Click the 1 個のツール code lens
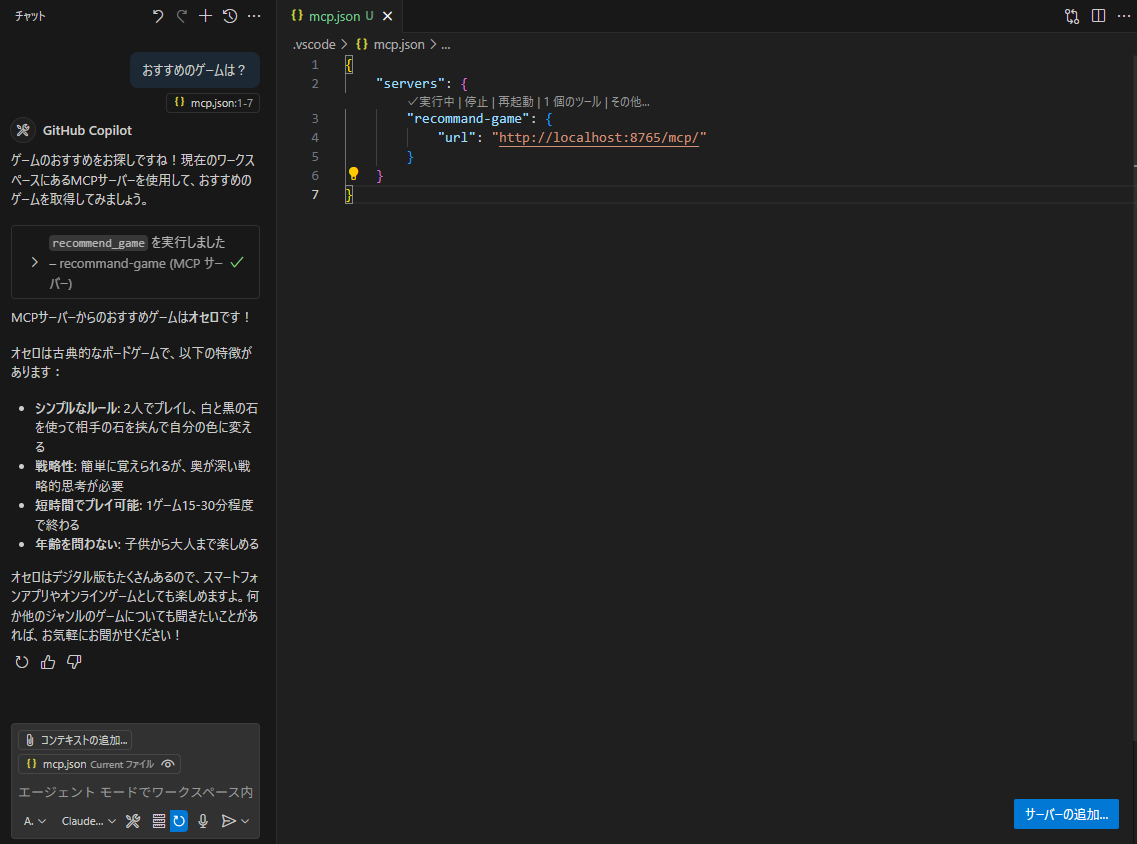Screen dimensions: 1137x844 click(x=572, y=102)
